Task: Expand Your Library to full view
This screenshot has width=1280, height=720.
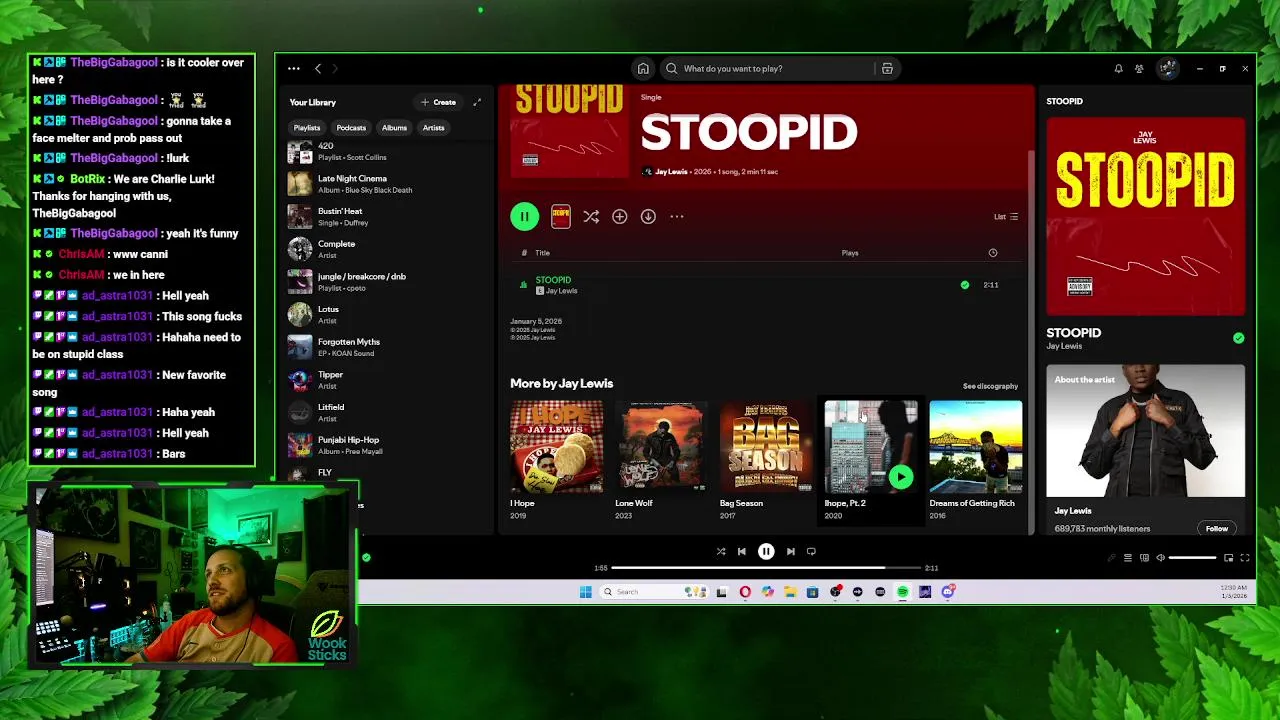Action: coord(477,102)
